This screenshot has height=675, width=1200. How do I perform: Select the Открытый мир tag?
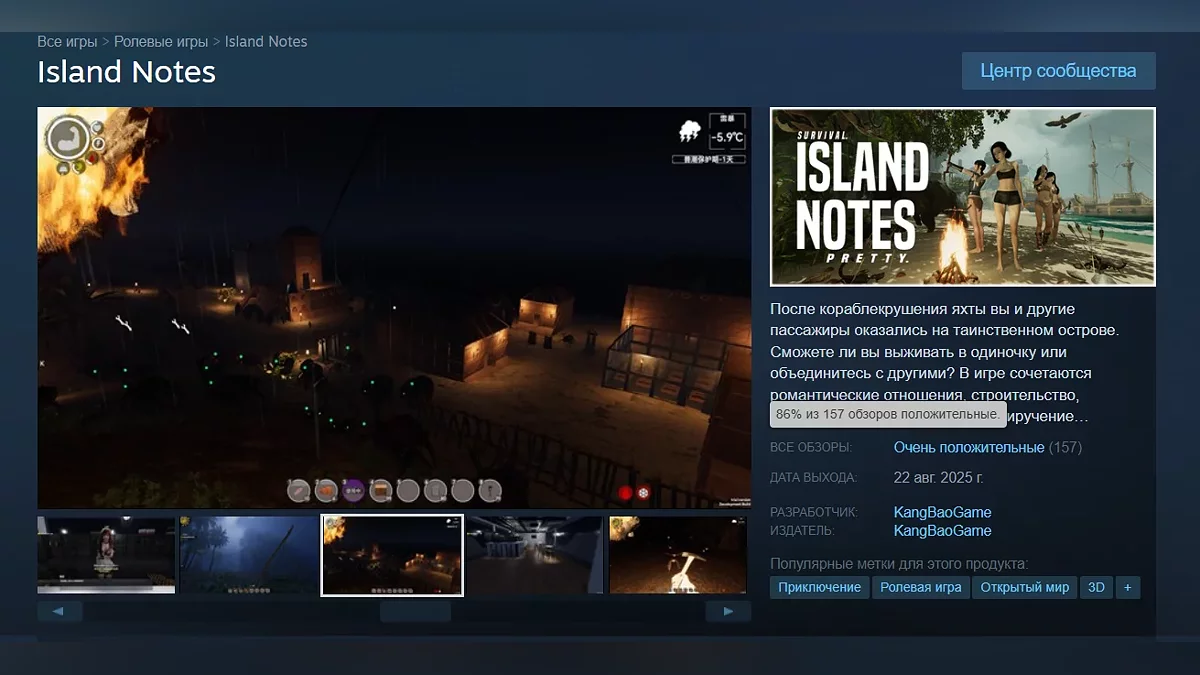(1024, 587)
